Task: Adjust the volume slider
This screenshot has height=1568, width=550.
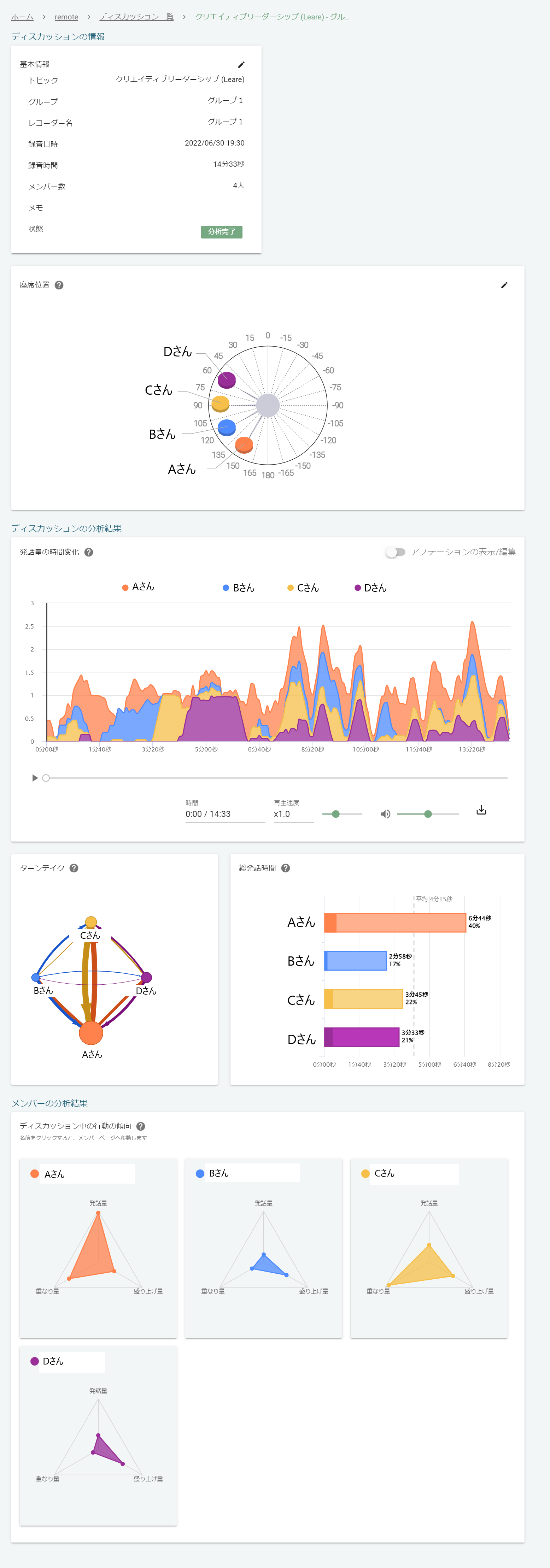Action: [x=428, y=814]
